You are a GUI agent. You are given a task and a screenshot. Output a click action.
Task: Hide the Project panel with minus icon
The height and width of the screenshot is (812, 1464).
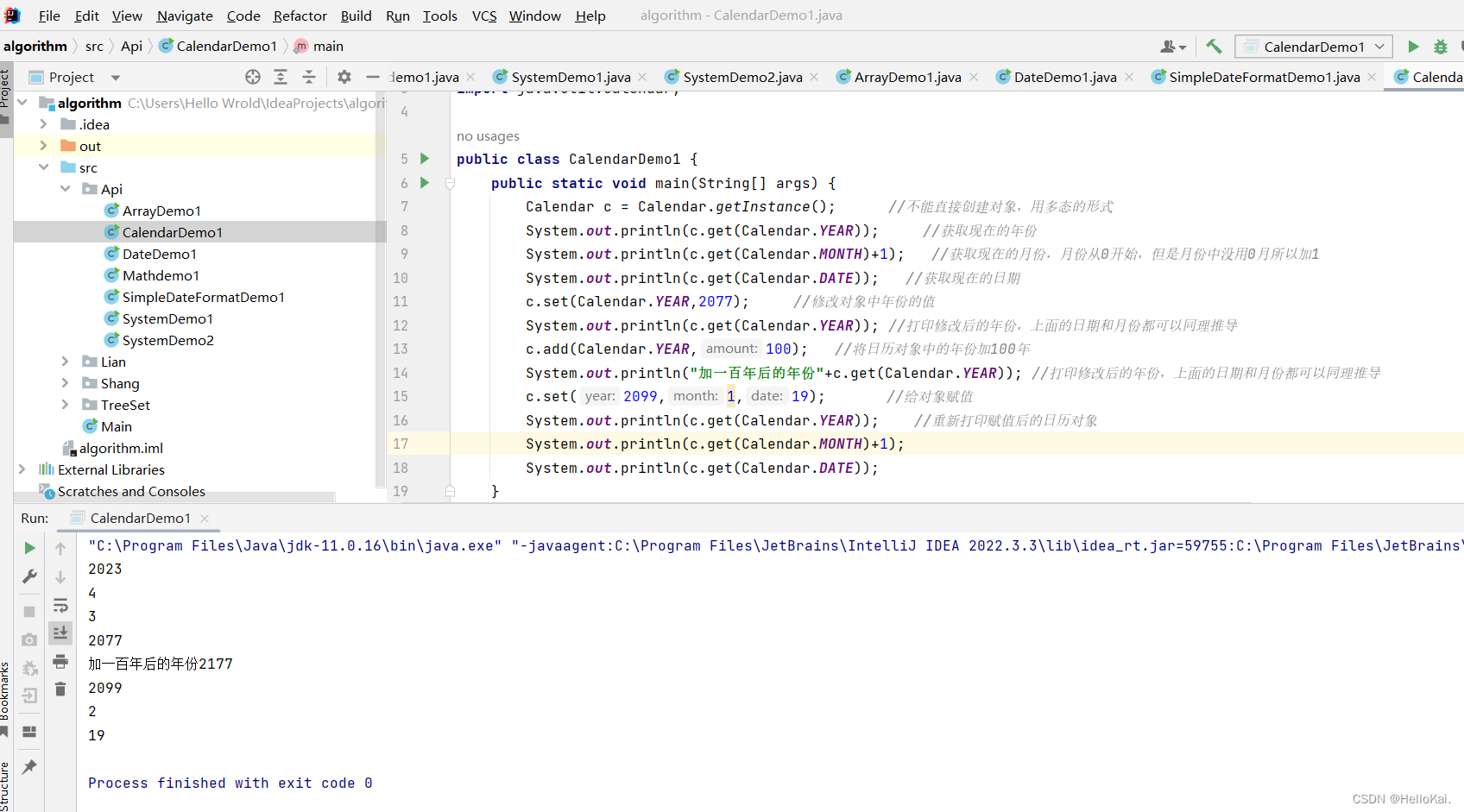[372, 77]
